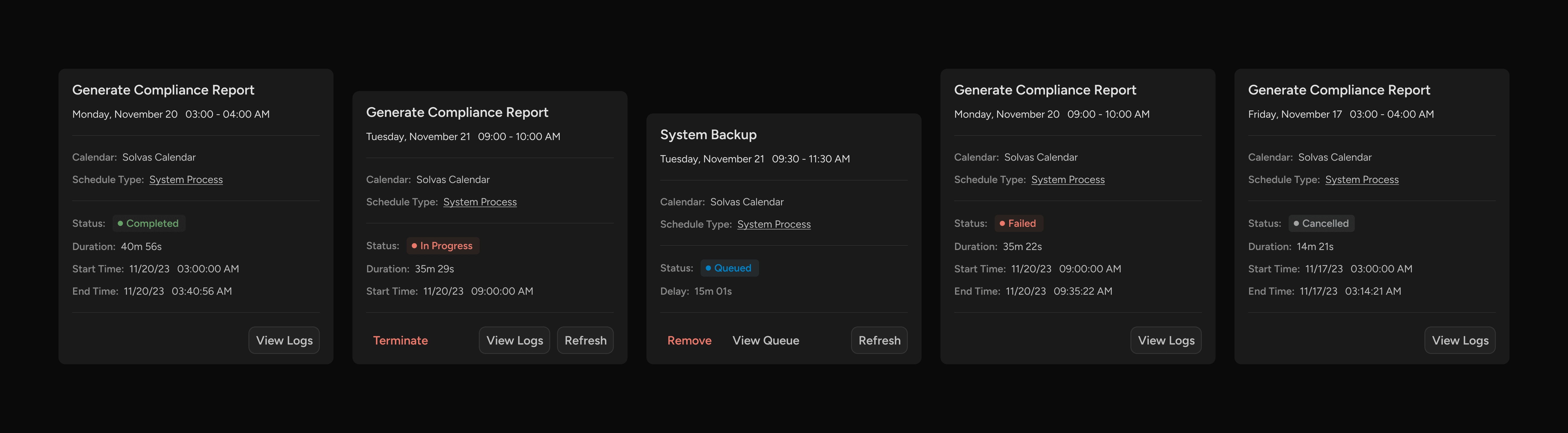Viewport: 1568px width, 433px height.
Task: Refresh the System Backup status
Action: pos(879,340)
